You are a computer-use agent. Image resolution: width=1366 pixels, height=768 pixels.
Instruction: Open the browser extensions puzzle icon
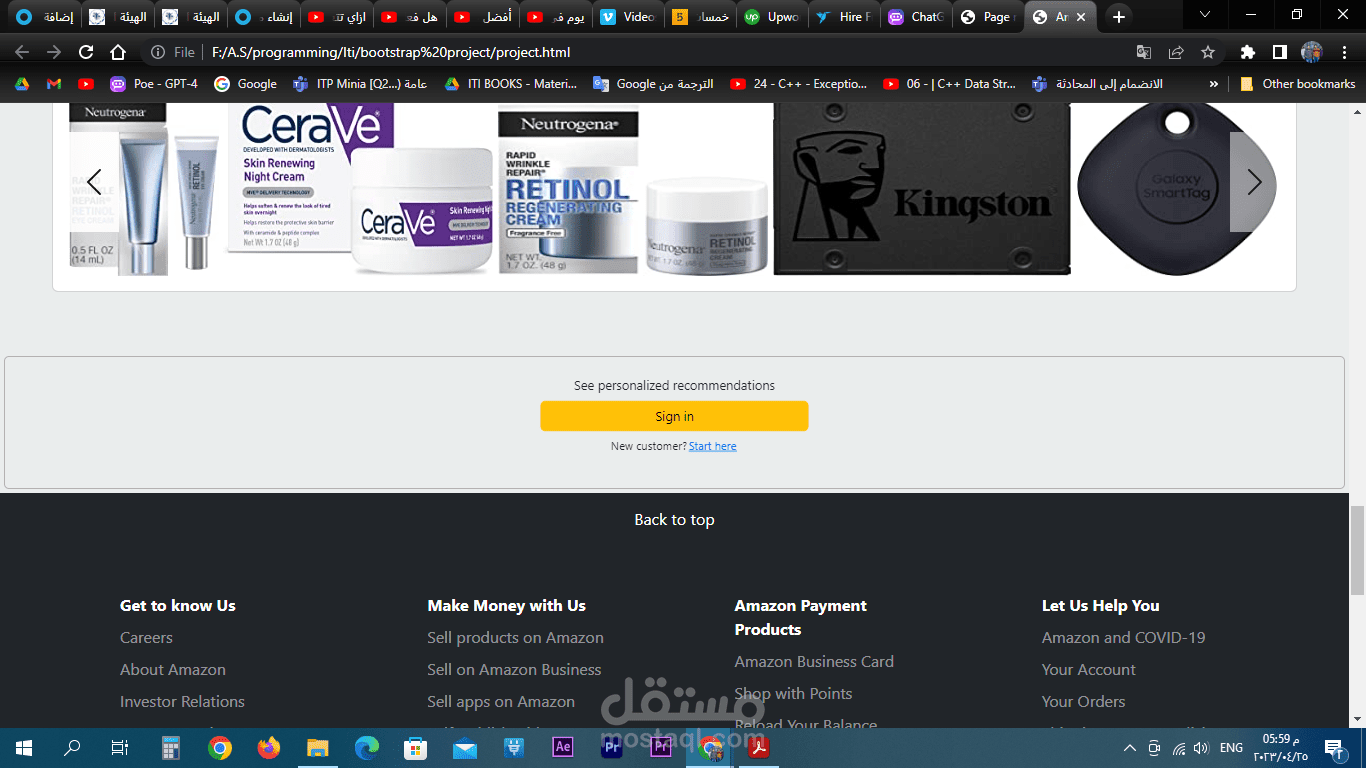tap(1247, 52)
